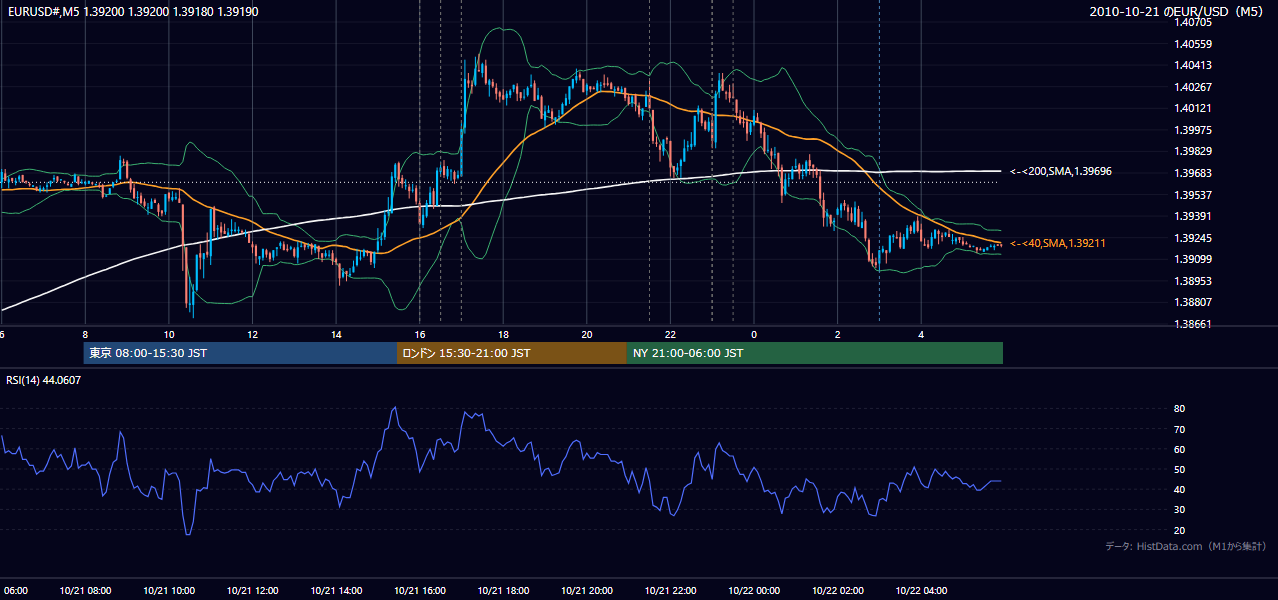The width and height of the screenshot is (1278, 600).
Task: Click hour label 10 under the price chart
Action: click(169, 334)
